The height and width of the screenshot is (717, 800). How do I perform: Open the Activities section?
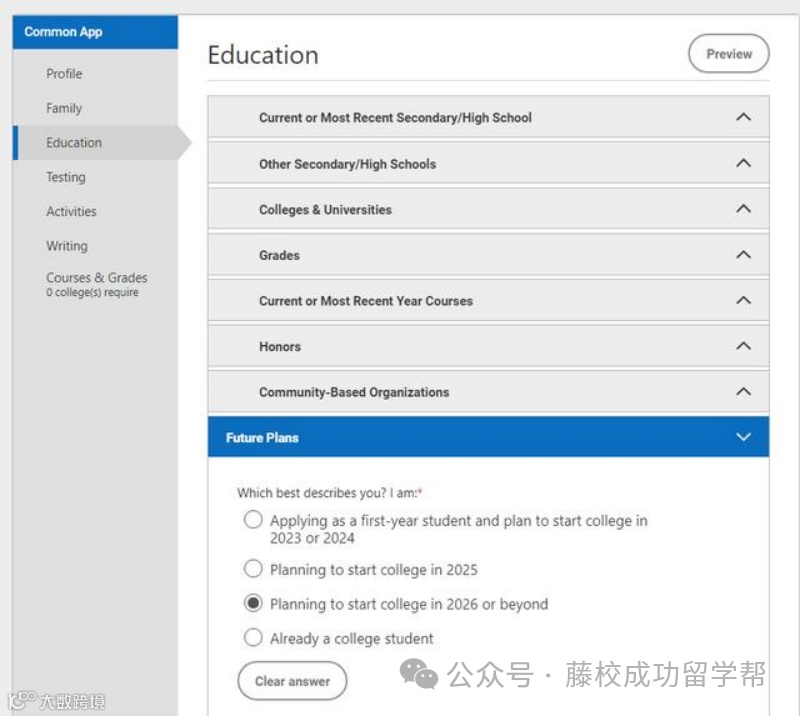point(71,211)
